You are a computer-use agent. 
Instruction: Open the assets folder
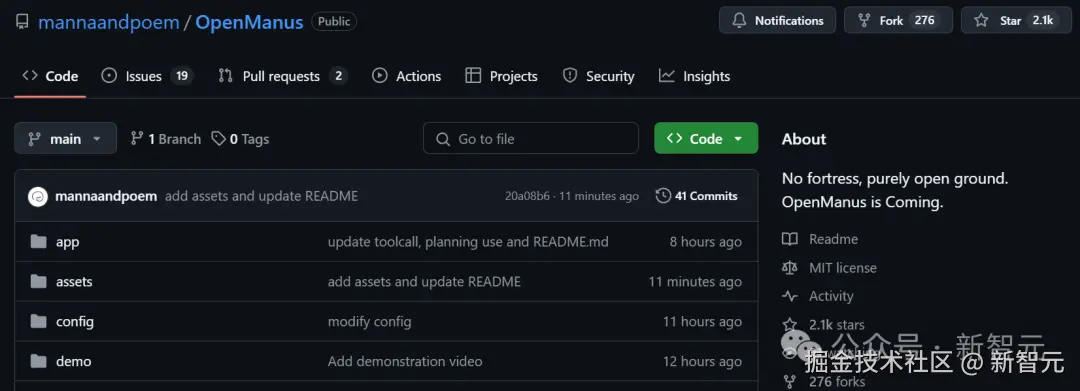tap(74, 282)
